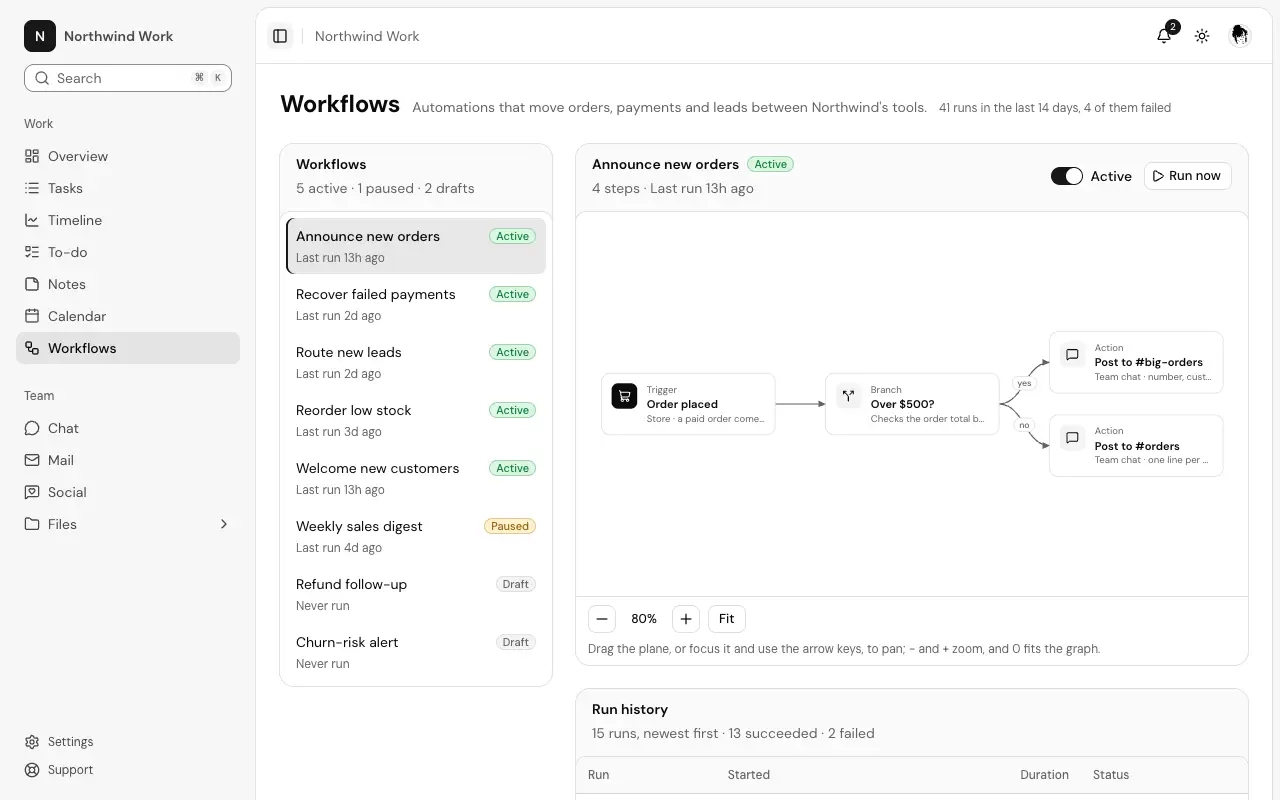
Task: Open the Tasks list icon
Action: pos(32,188)
